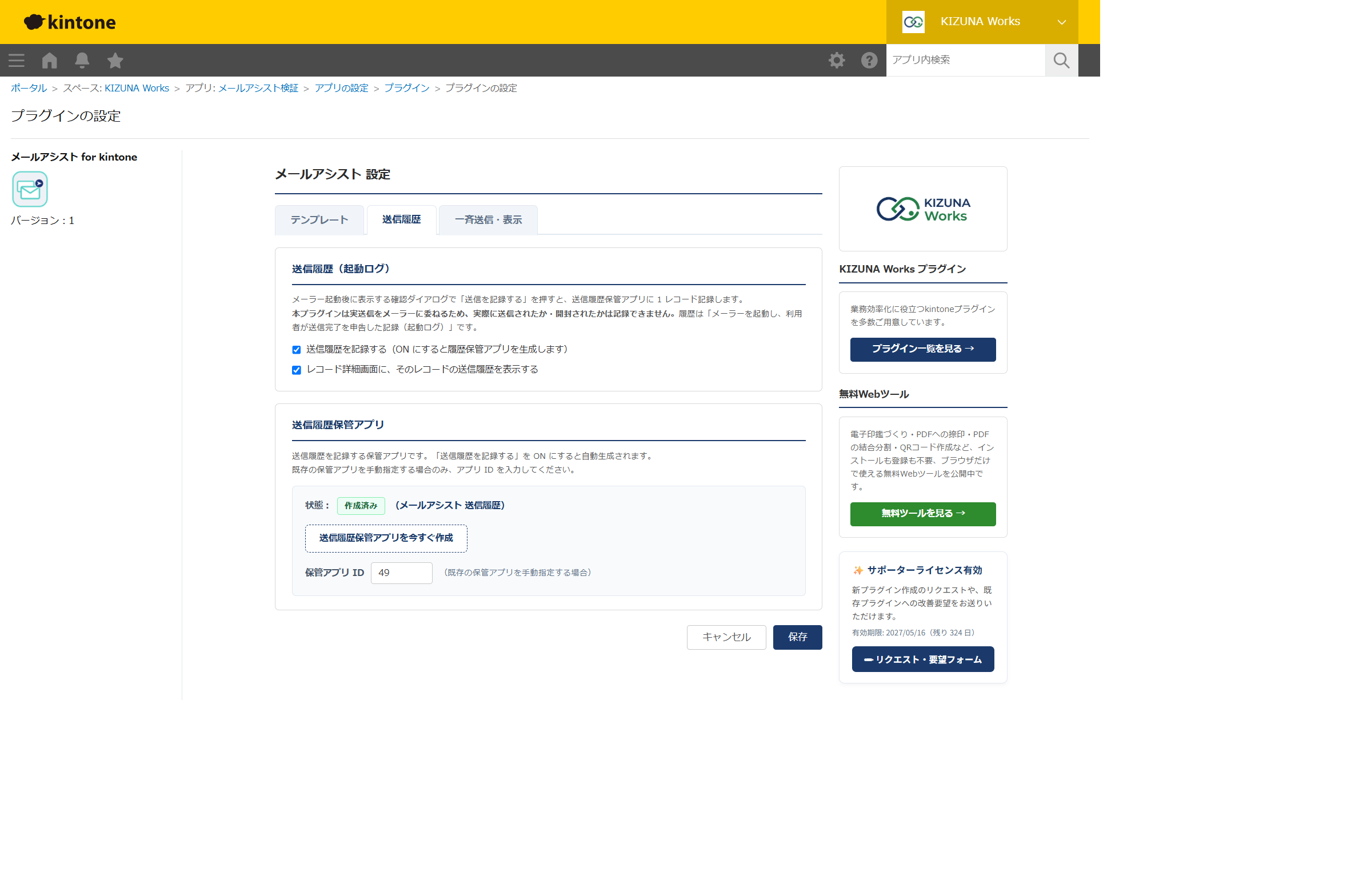Click the 保管アプリ ID input field

pyautogui.click(x=401, y=573)
